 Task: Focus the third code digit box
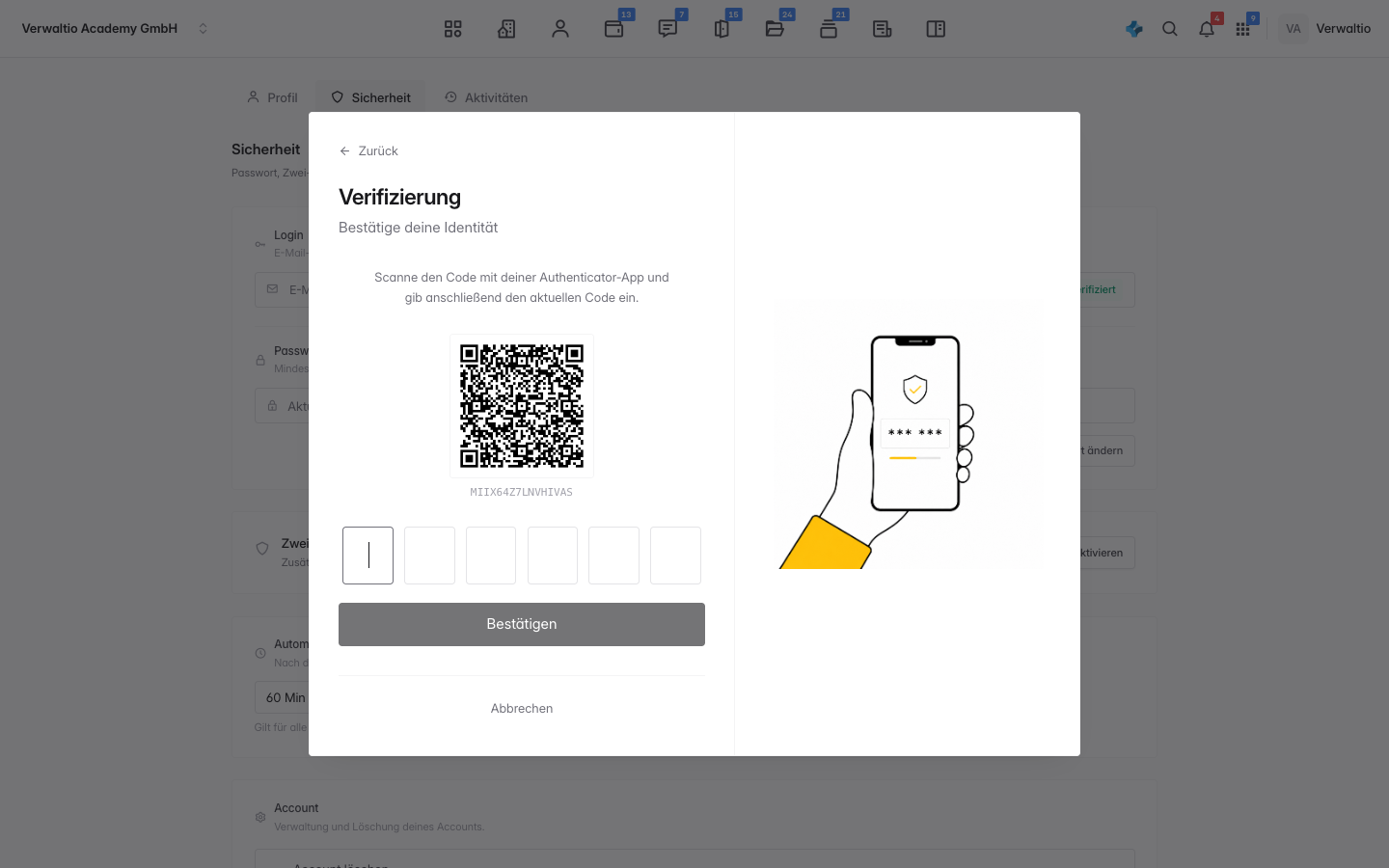(491, 556)
